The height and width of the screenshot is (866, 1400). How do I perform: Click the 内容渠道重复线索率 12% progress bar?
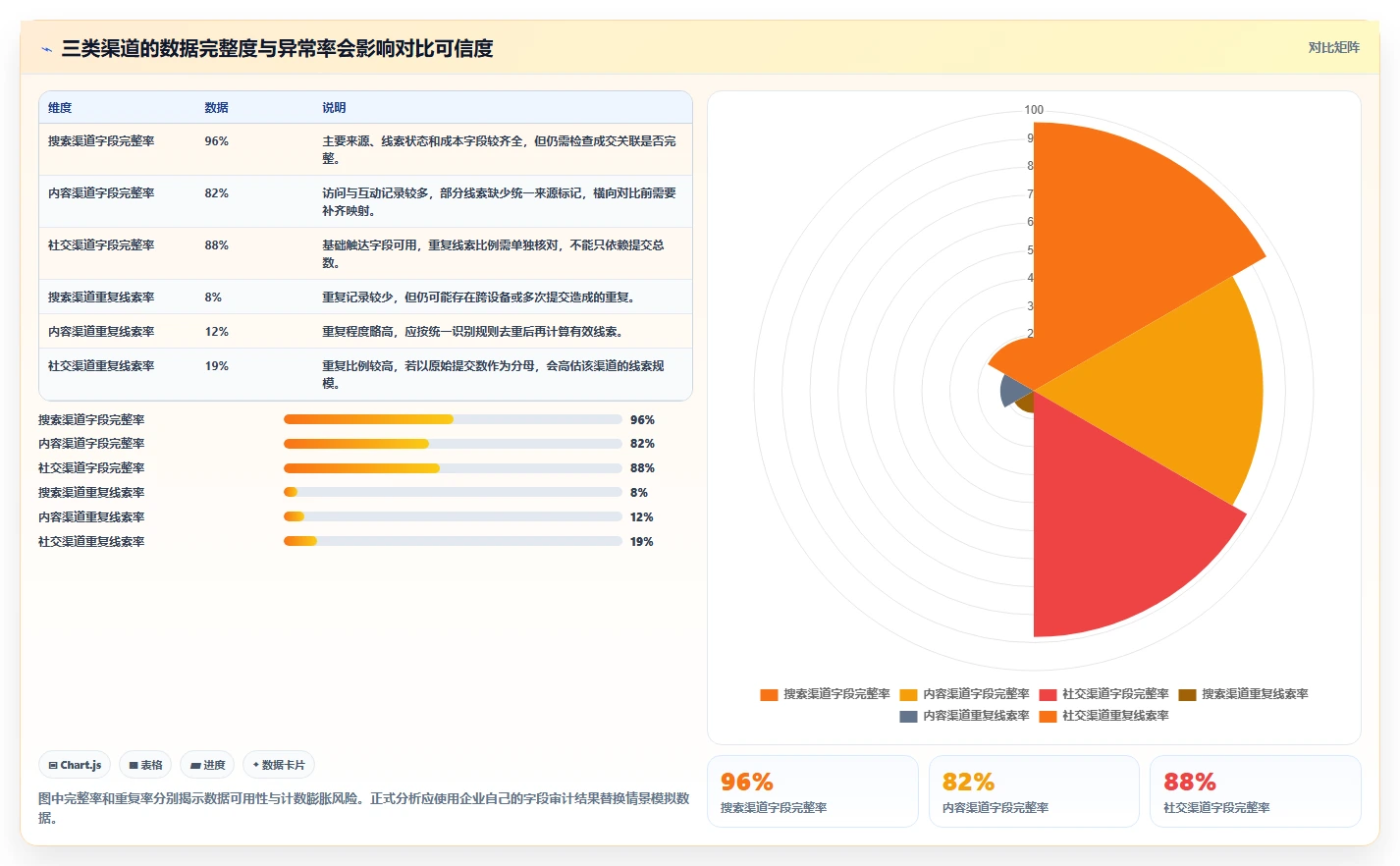pyautogui.click(x=453, y=516)
